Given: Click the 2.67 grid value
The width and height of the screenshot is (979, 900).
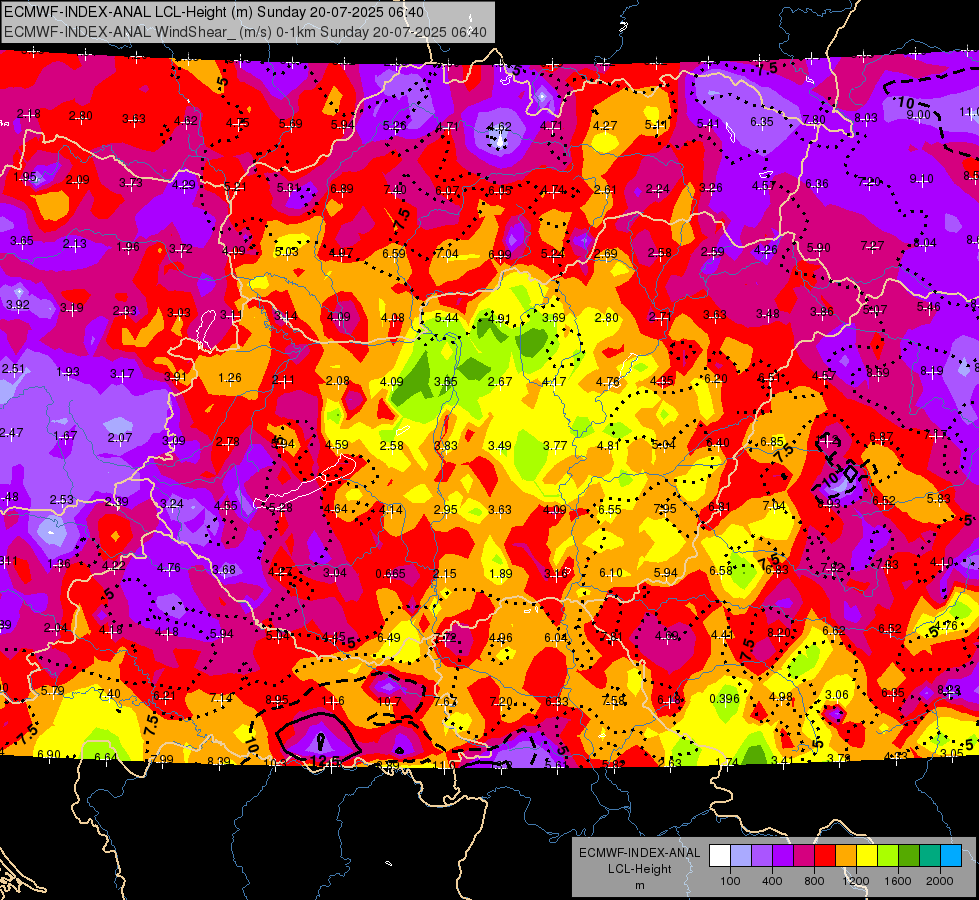Looking at the screenshot, I should tap(499, 382).
